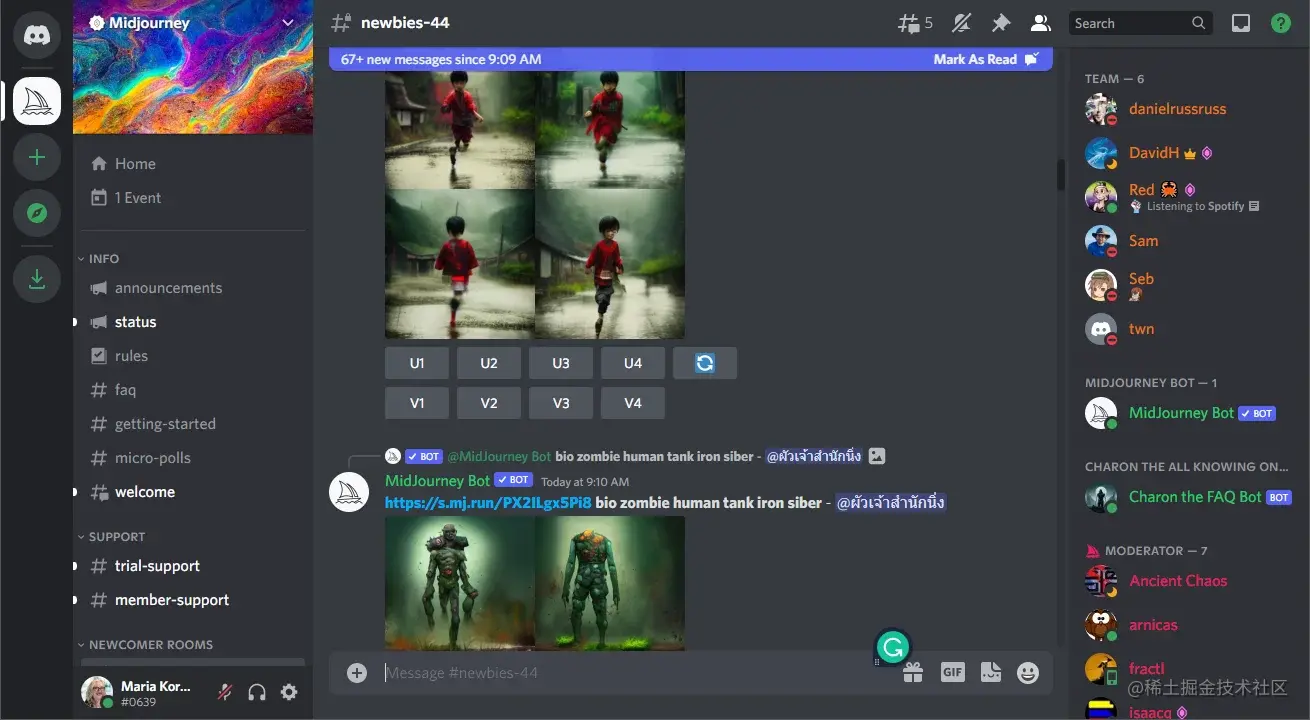
Task: Open the inbox icon in the top bar
Action: point(1240,22)
